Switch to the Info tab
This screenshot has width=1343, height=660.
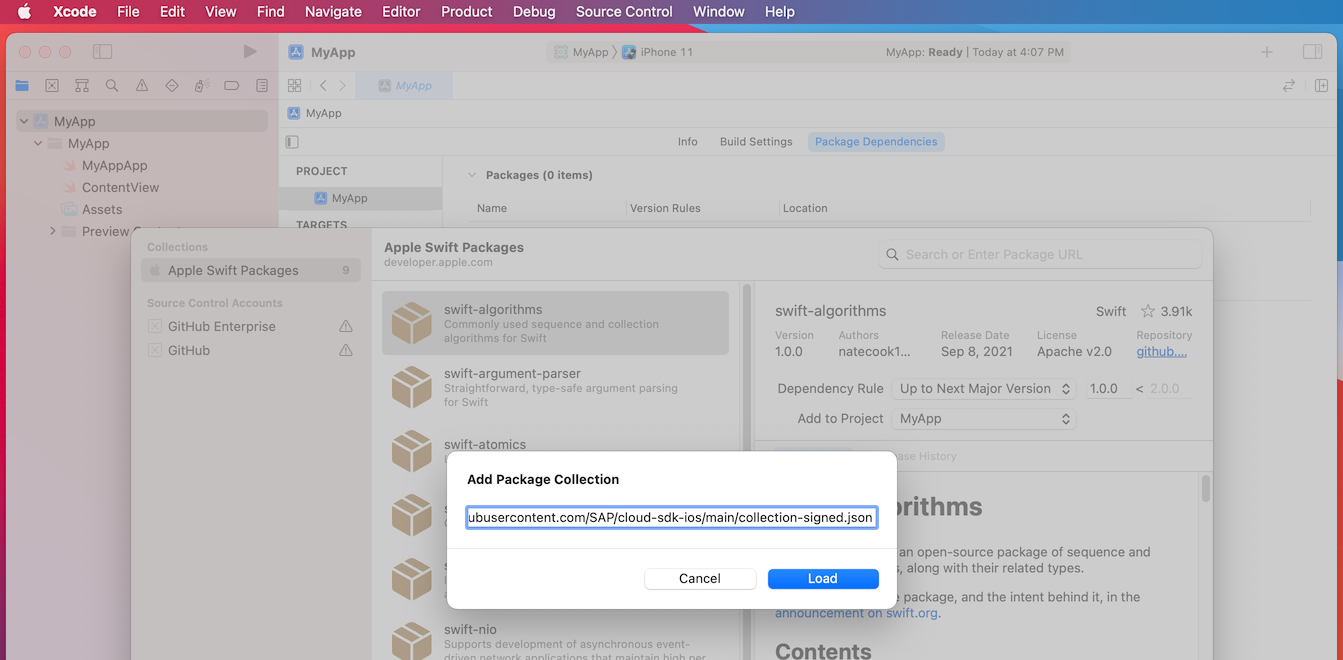pos(687,142)
